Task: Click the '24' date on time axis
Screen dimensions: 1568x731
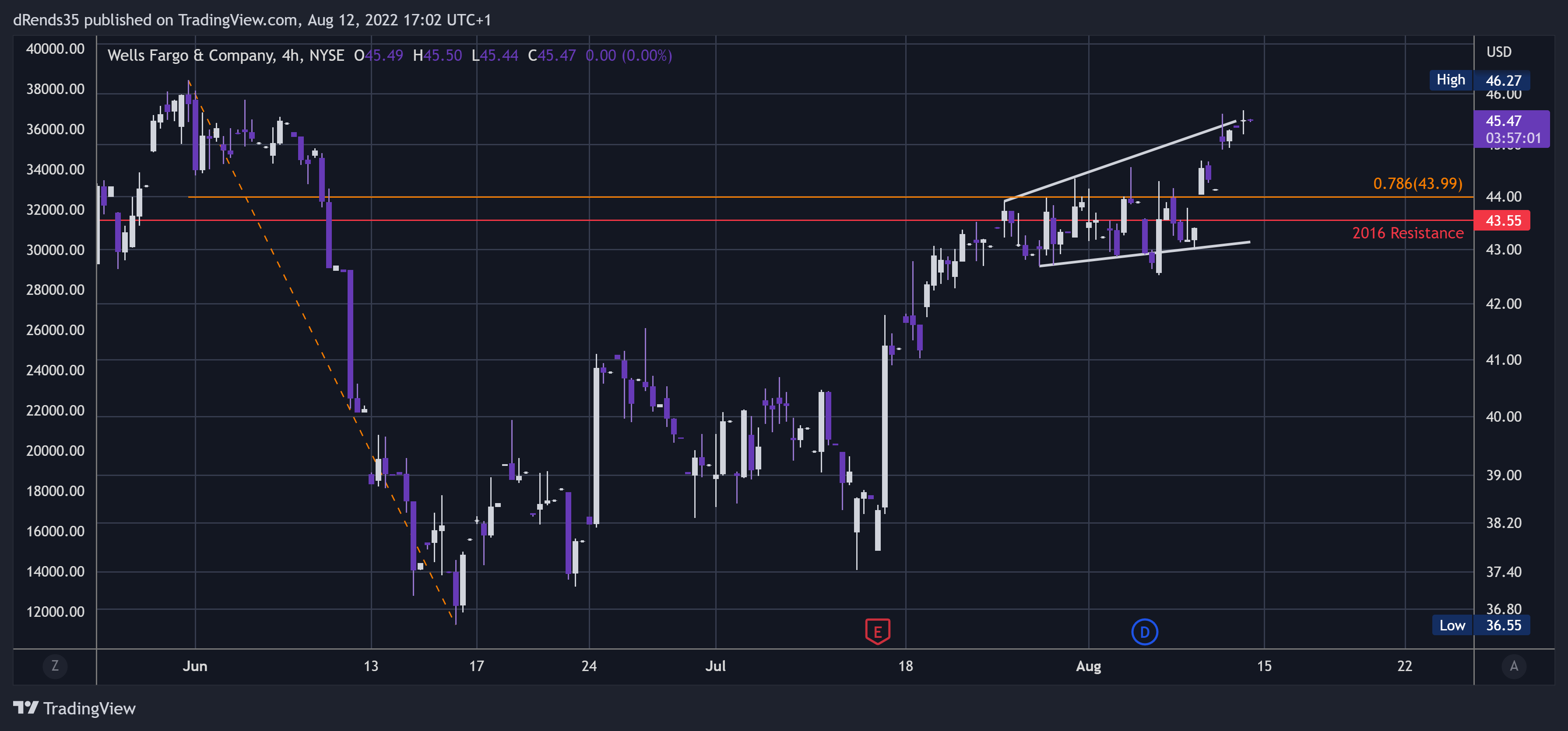Action: 589,666
